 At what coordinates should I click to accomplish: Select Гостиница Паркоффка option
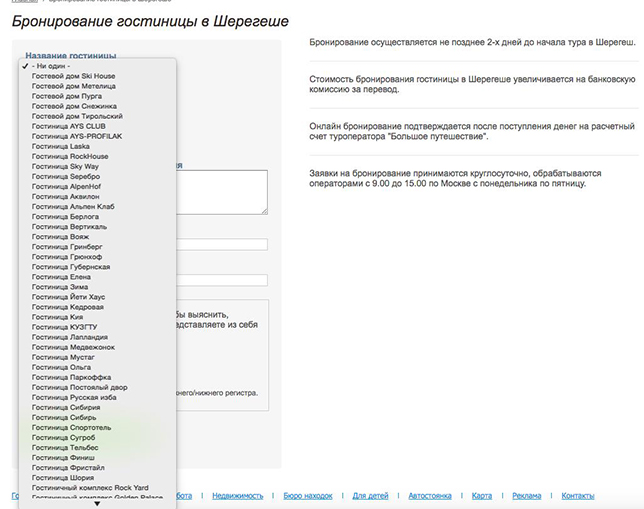tap(97, 378)
